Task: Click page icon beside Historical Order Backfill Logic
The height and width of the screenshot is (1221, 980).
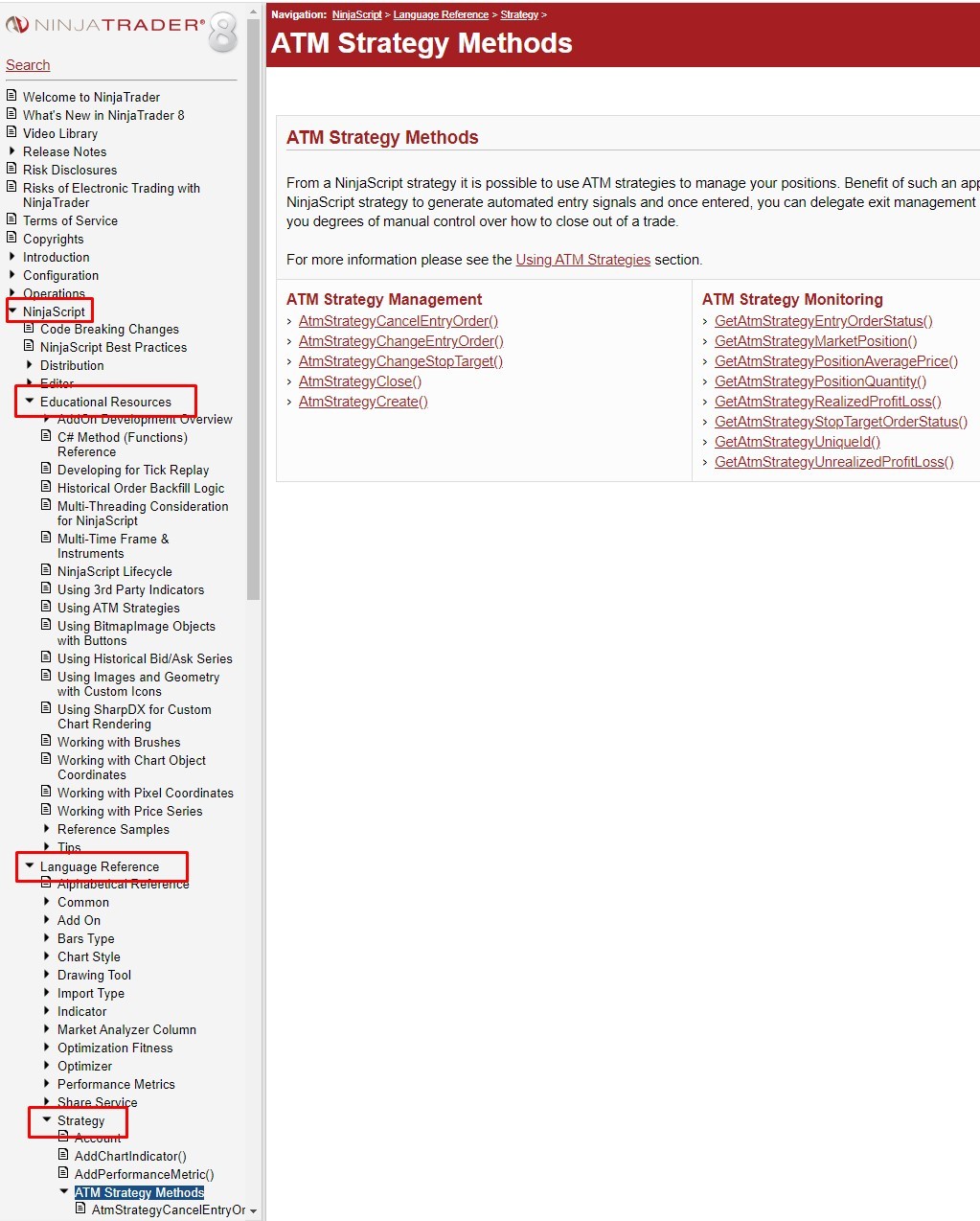Action: point(47,487)
